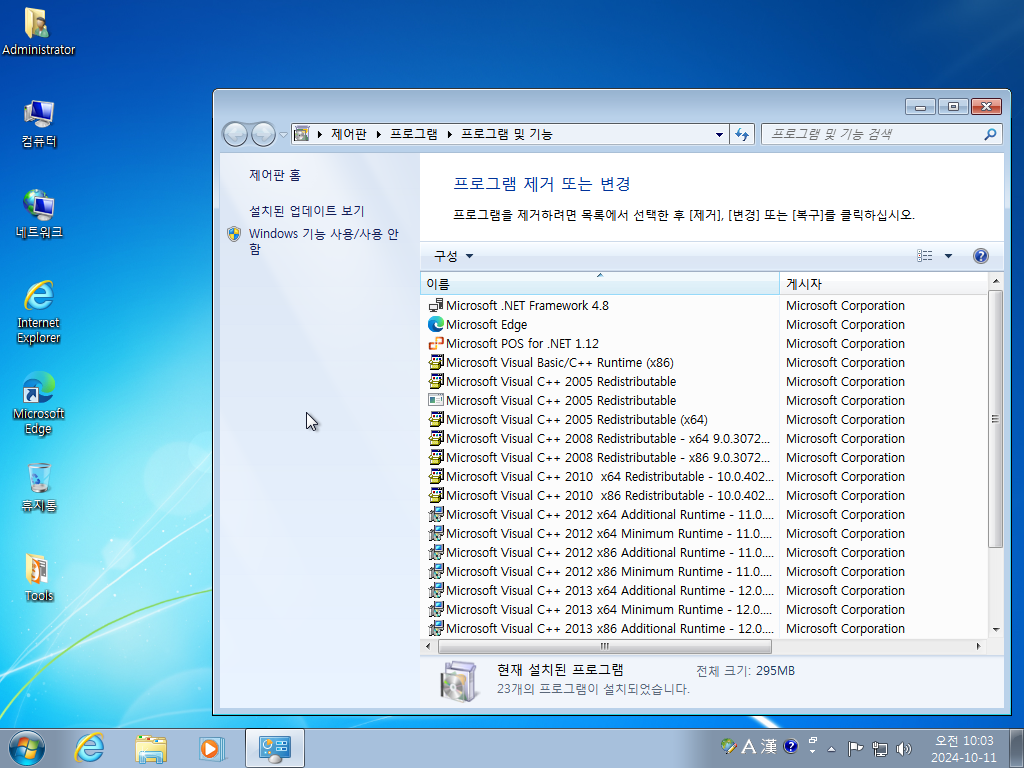Select the 휴지통 recycle bin icon
Screen dimensions: 1024x768
(39, 487)
